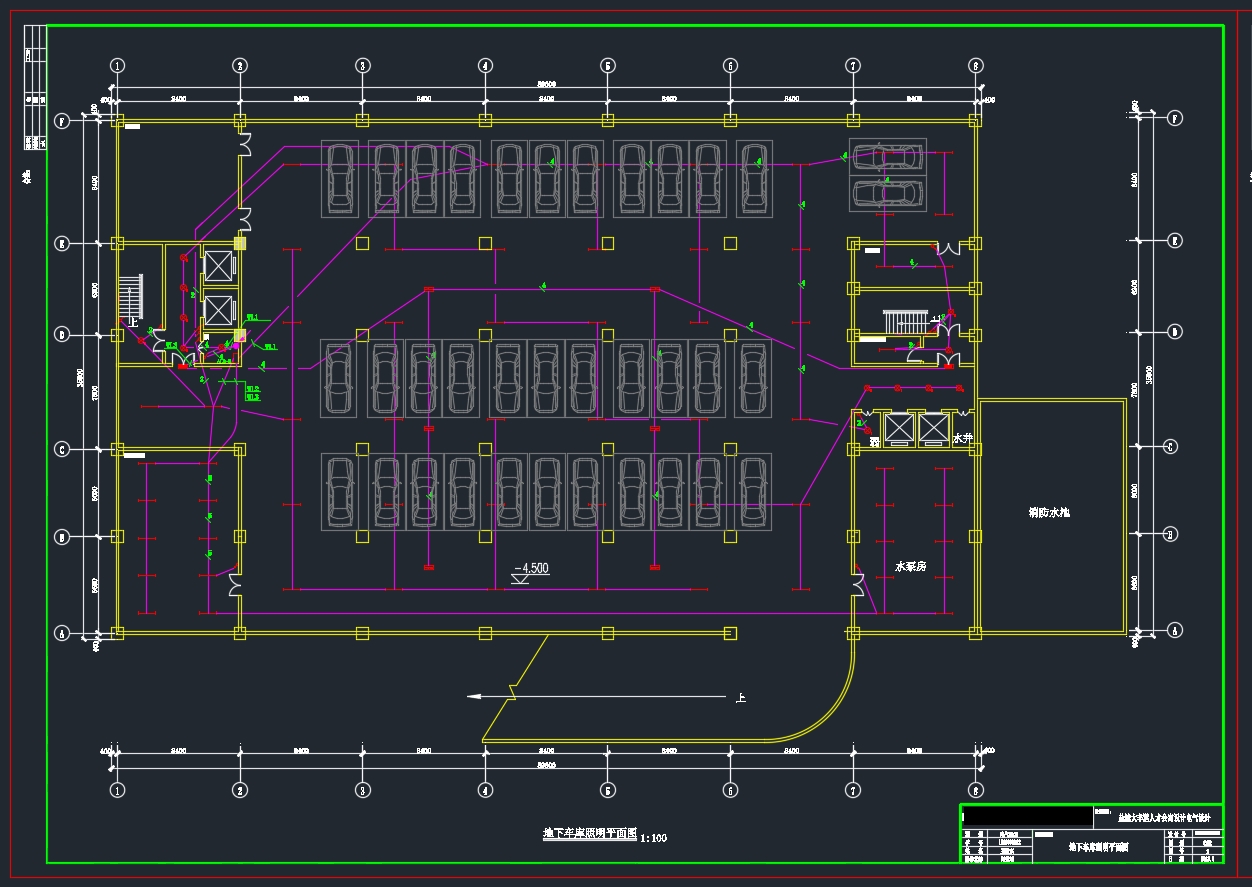This screenshot has height=887, width=1252.
Task: Click the left-side axis bubble labeled C
Action: coord(62,450)
